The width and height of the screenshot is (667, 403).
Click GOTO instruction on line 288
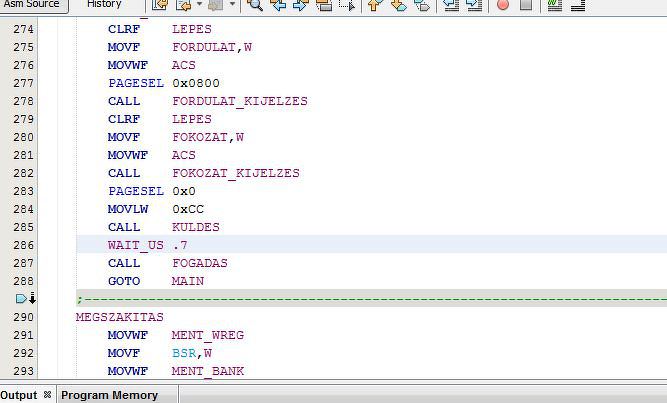(x=123, y=281)
